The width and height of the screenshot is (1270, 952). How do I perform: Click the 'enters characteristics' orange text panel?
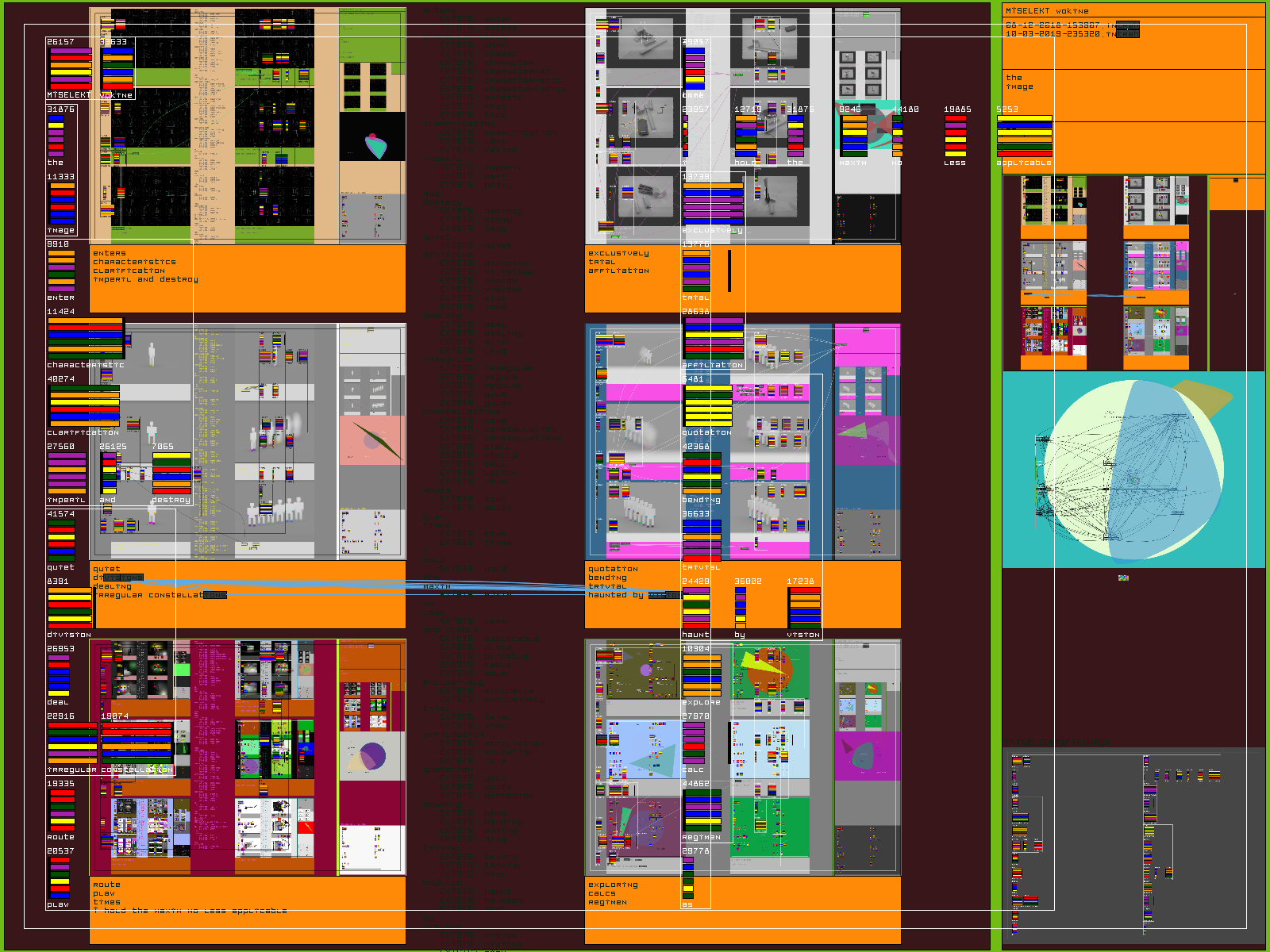point(247,278)
